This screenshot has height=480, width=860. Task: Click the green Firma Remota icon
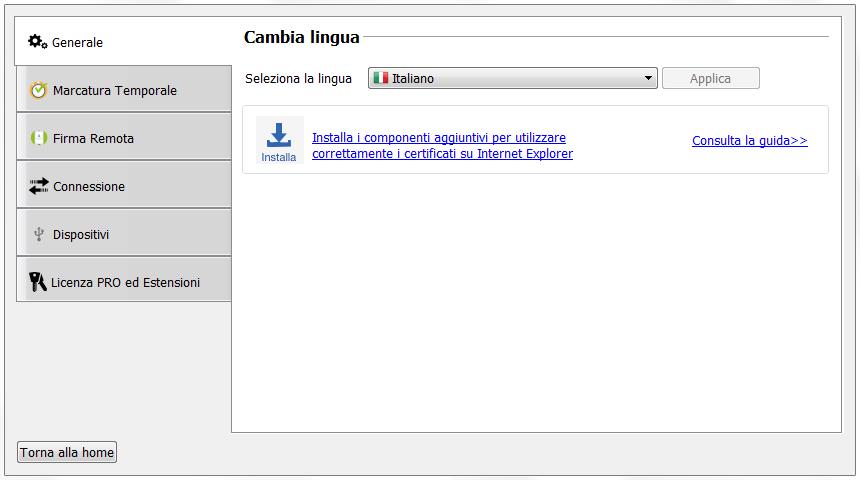38,138
